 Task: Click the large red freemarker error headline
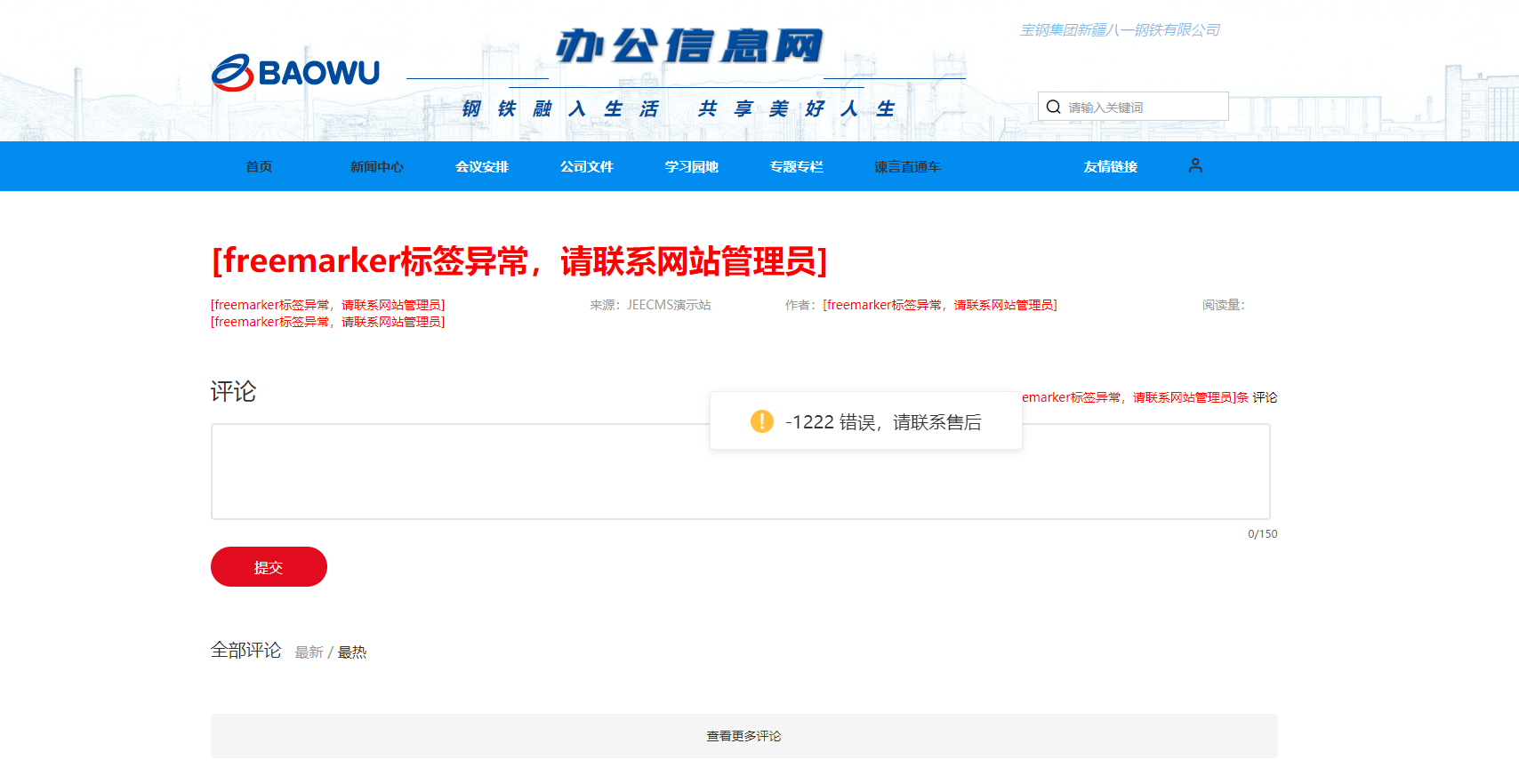pos(519,261)
